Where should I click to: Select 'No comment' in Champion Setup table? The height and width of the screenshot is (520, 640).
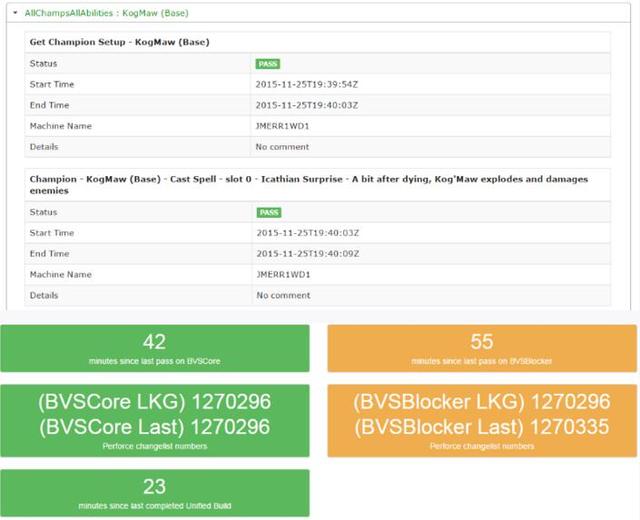282,147
